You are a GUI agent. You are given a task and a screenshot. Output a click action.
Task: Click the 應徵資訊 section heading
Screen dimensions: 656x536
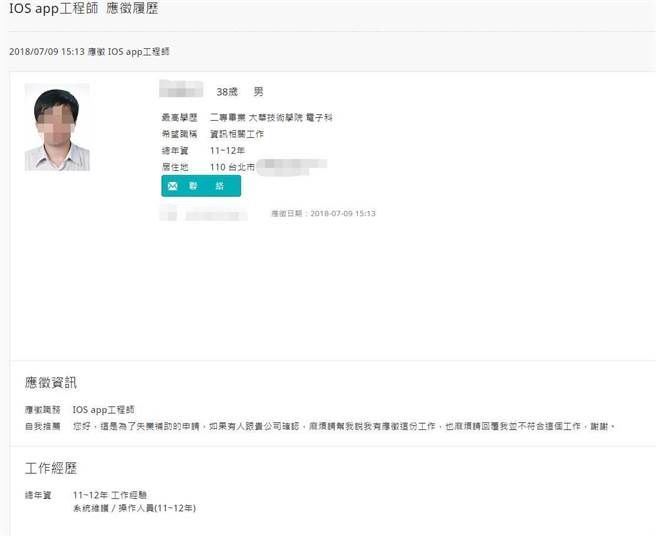[50, 382]
